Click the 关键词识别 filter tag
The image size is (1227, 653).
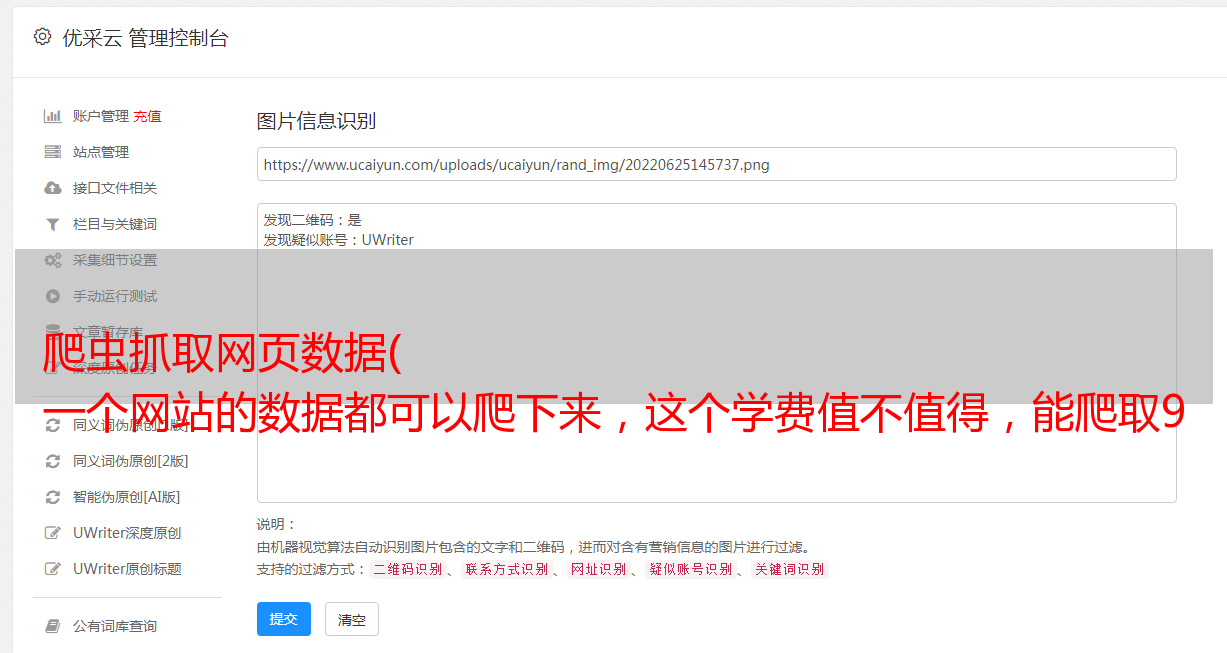790,569
